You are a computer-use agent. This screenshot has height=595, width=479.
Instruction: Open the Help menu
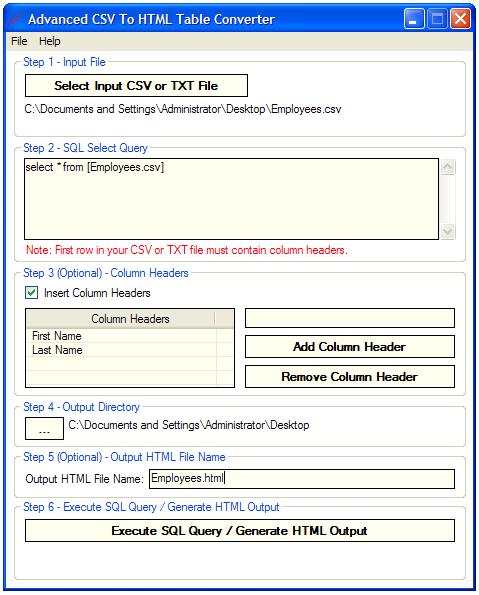point(50,41)
